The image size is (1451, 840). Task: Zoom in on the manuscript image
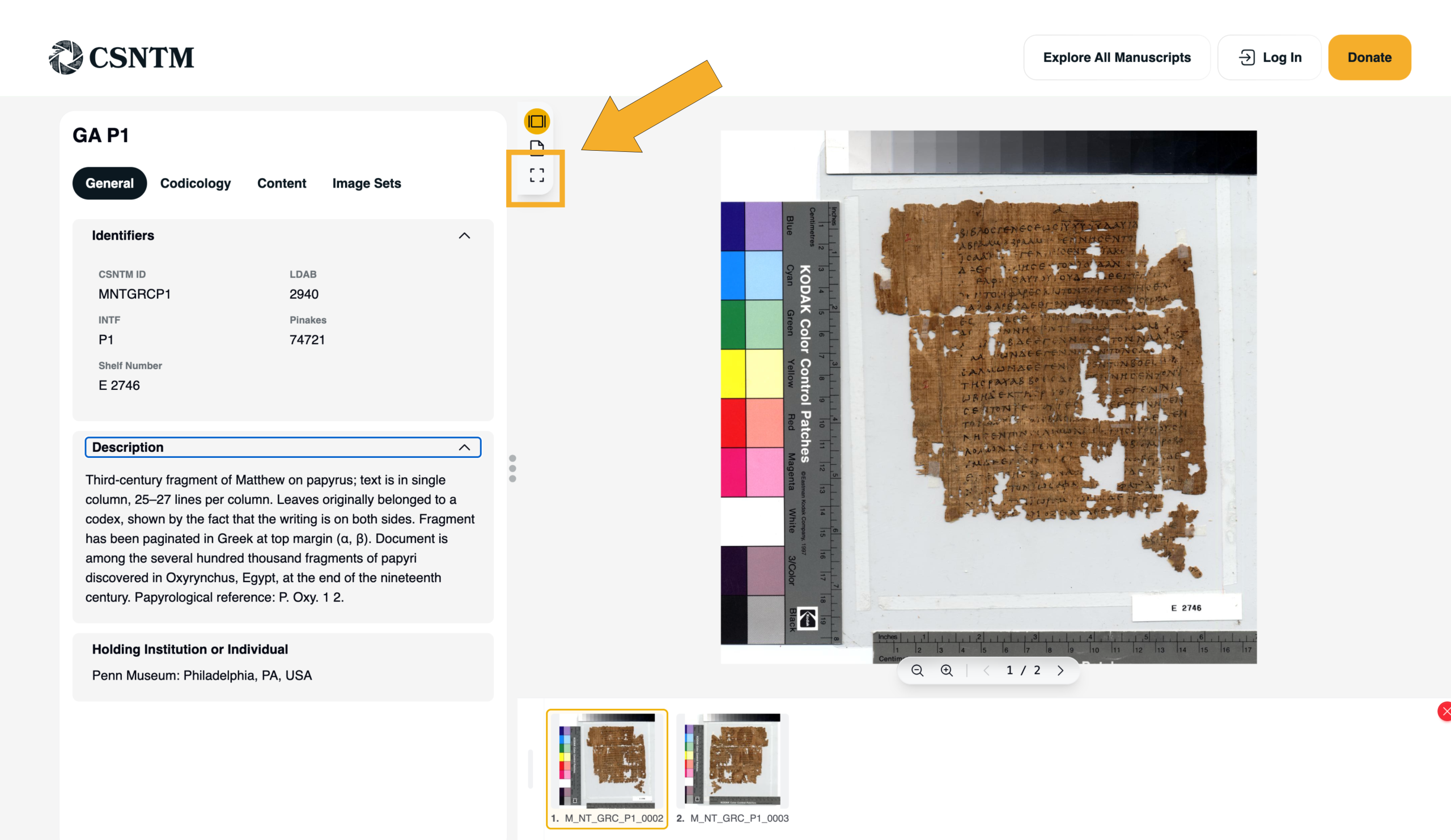click(947, 670)
